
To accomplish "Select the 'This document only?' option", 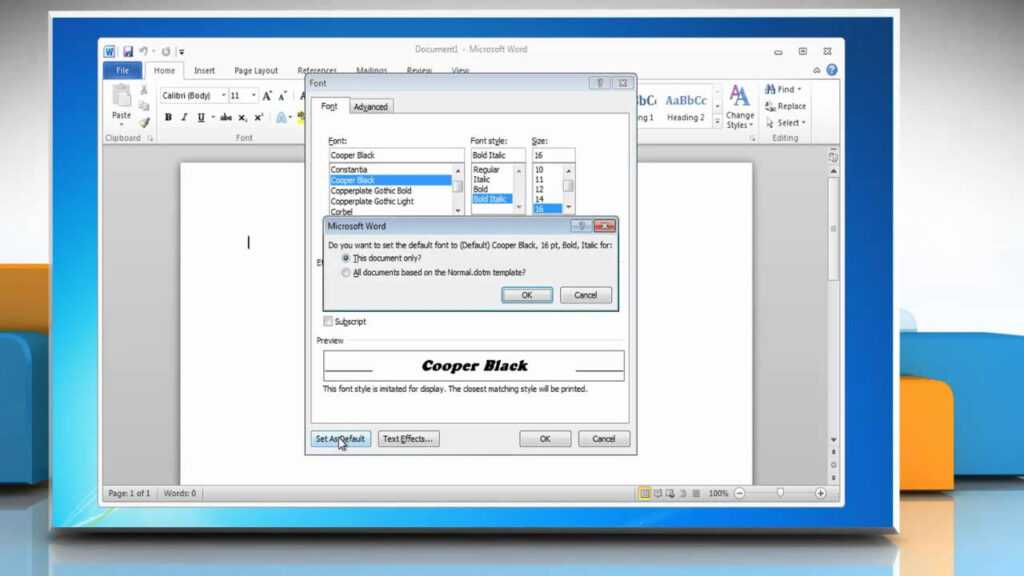I will point(346,258).
